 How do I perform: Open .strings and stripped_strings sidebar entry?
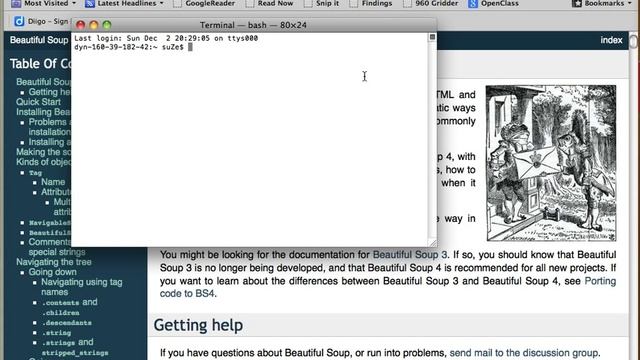(x=75, y=347)
